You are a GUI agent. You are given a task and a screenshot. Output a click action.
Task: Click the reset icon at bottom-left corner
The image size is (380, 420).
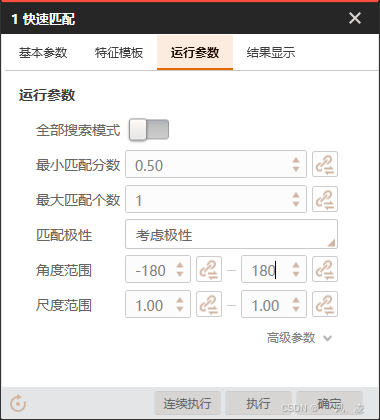click(x=18, y=403)
